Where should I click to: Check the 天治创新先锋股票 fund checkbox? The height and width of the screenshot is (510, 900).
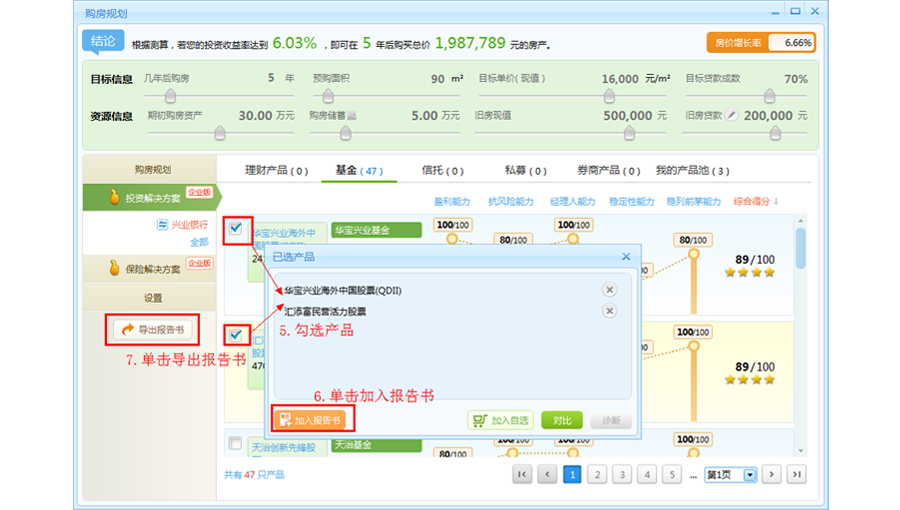pos(235,443)
